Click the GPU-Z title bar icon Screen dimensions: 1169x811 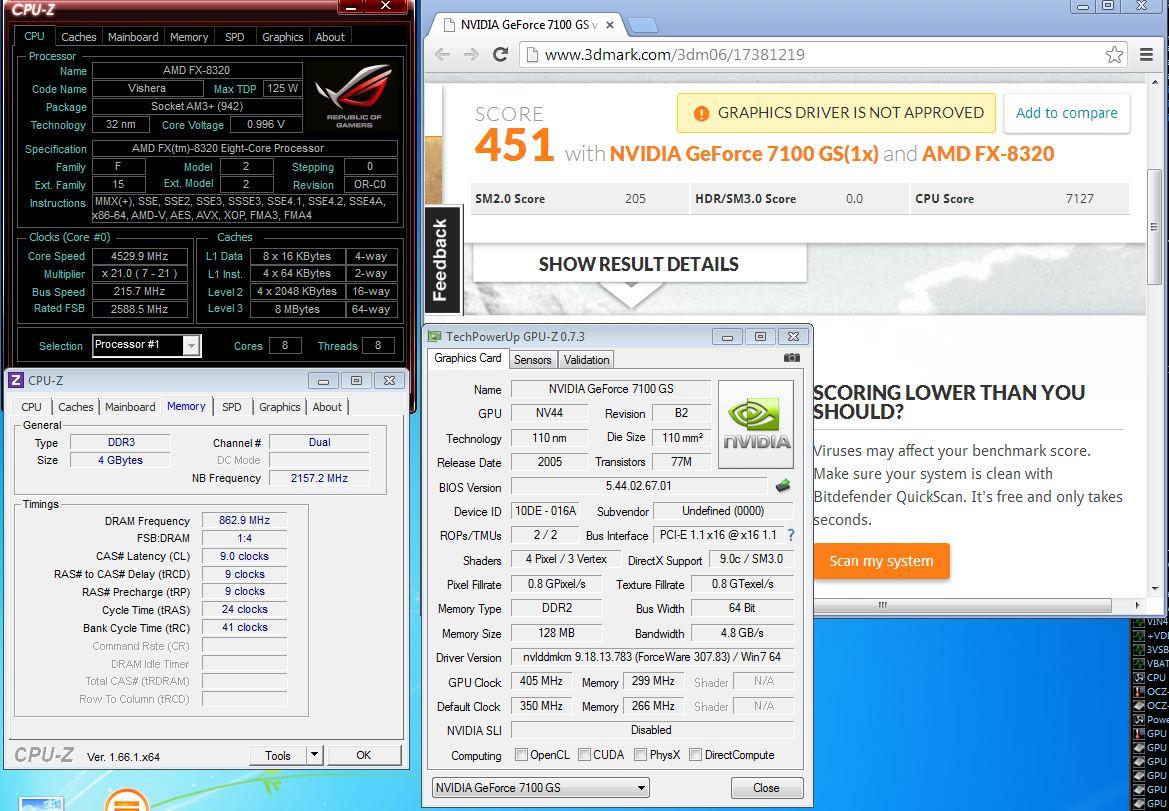[435, 336]
